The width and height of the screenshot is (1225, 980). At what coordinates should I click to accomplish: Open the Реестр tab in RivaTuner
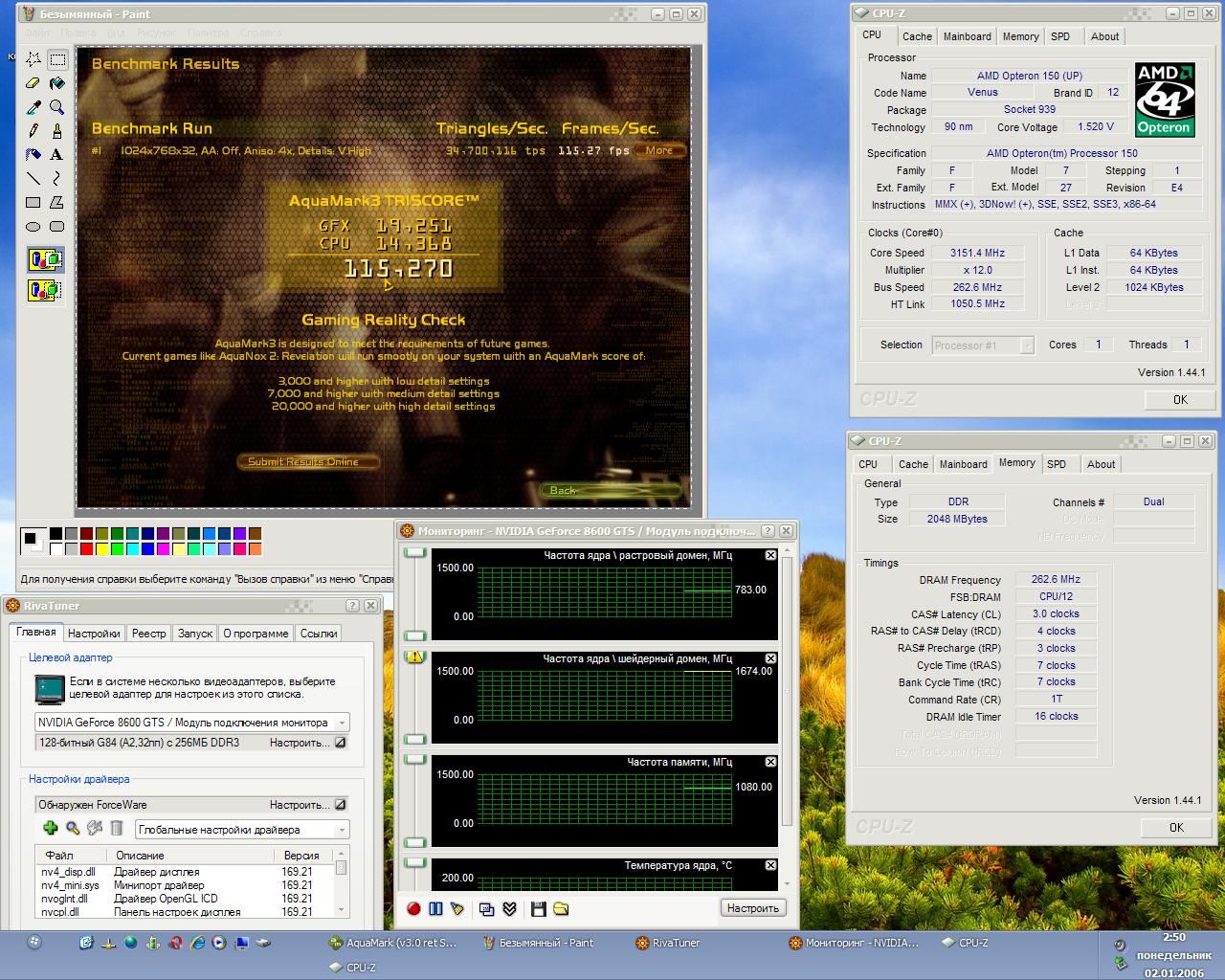pos(148,634)
